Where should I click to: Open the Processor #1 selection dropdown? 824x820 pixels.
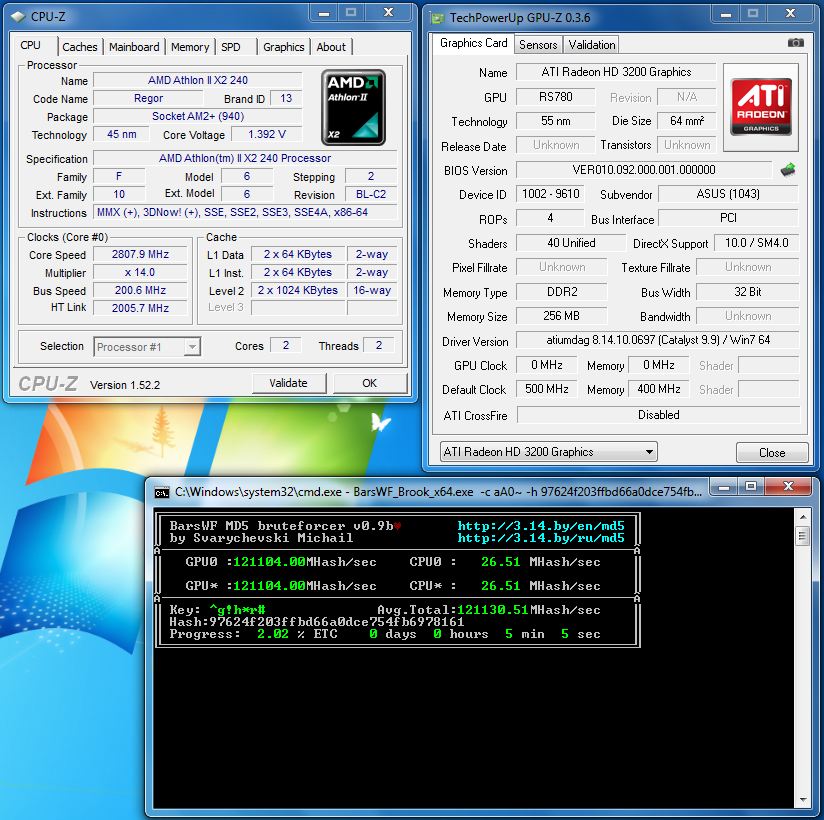[147, 347]
